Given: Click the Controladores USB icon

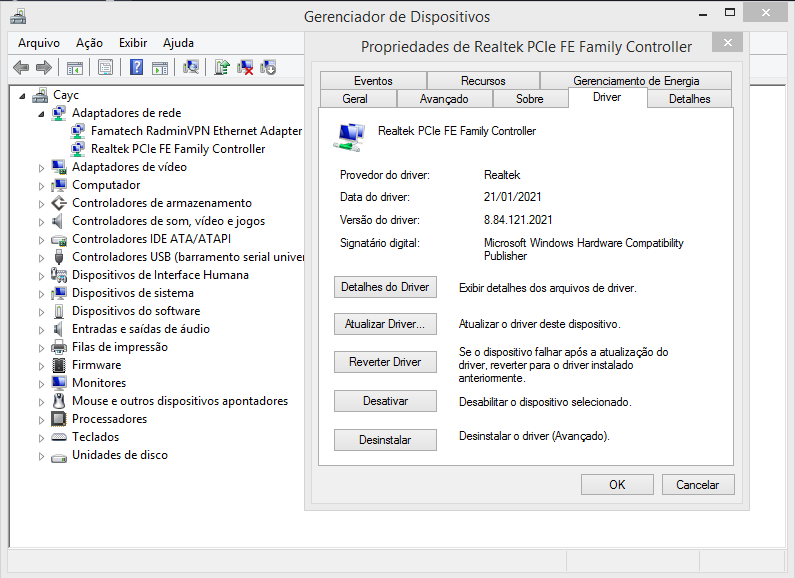Looking at the screenshot, I should pyautogui.click(x=59, y=257).
